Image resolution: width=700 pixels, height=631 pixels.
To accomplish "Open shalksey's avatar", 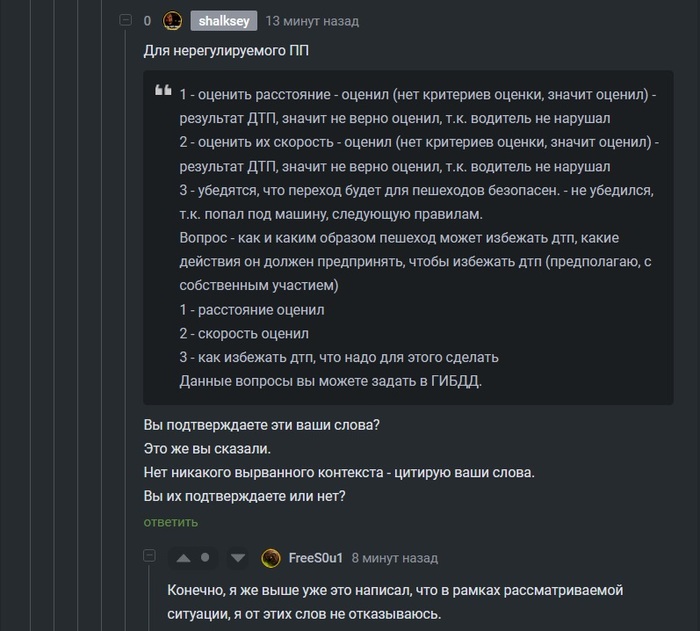I will point(172,21).
